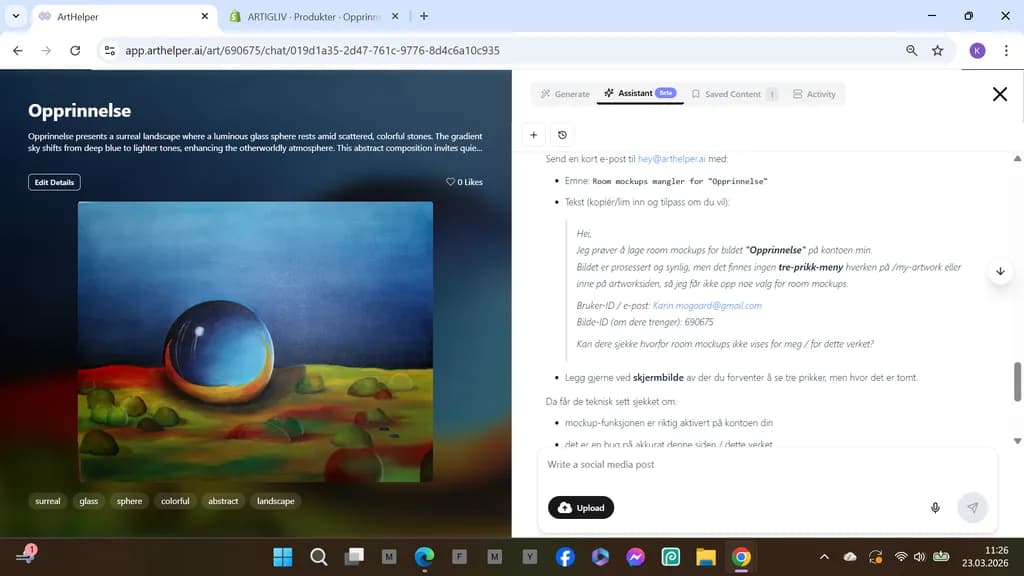Viewport: 1024px width, 576px height.
Task: Click Edit Details for Opprinnelse
Action: tap(54, 182)
